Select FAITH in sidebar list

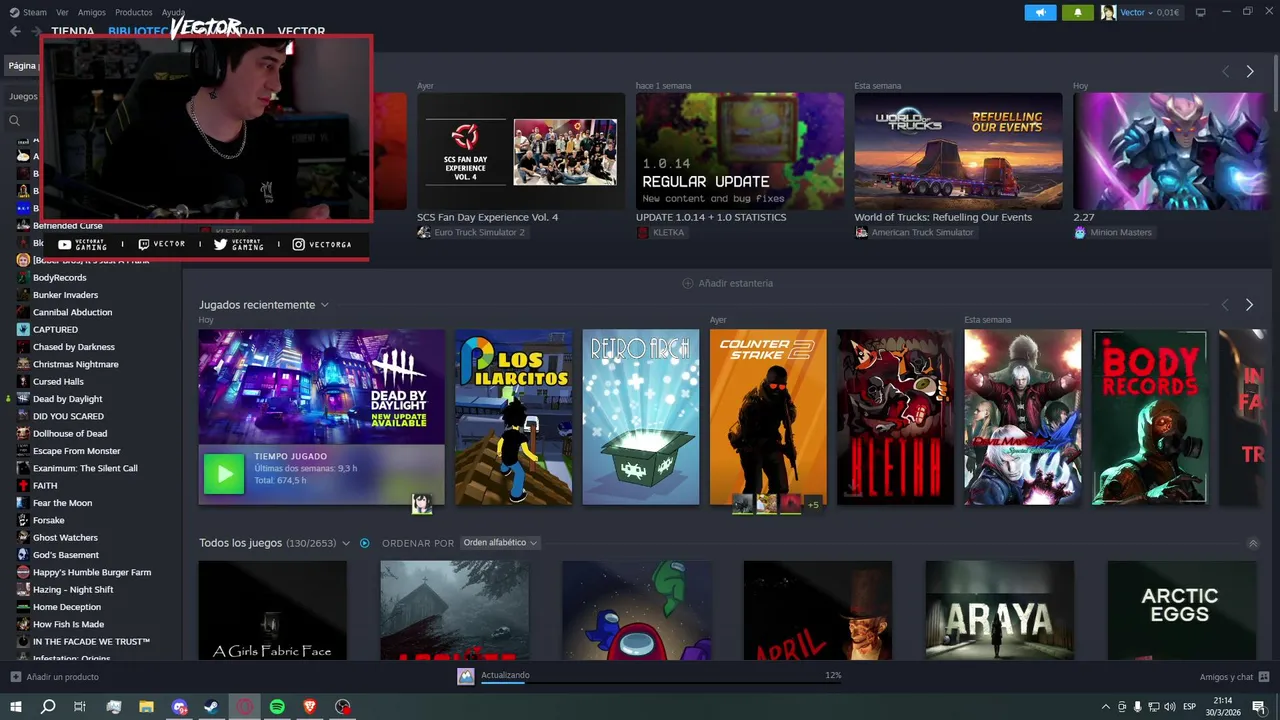tap(45, 485)
